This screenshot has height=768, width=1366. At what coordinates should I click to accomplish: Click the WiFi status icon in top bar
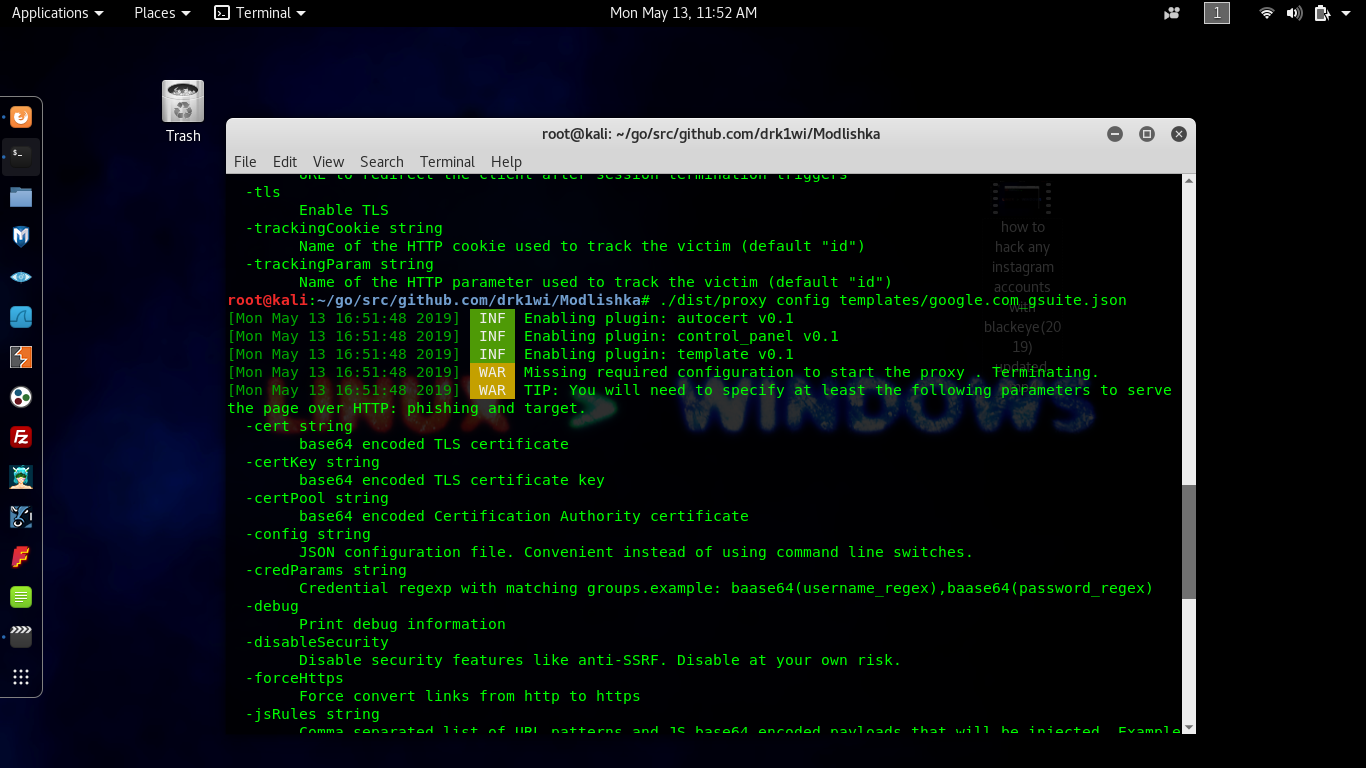(x=1265, y=13)
